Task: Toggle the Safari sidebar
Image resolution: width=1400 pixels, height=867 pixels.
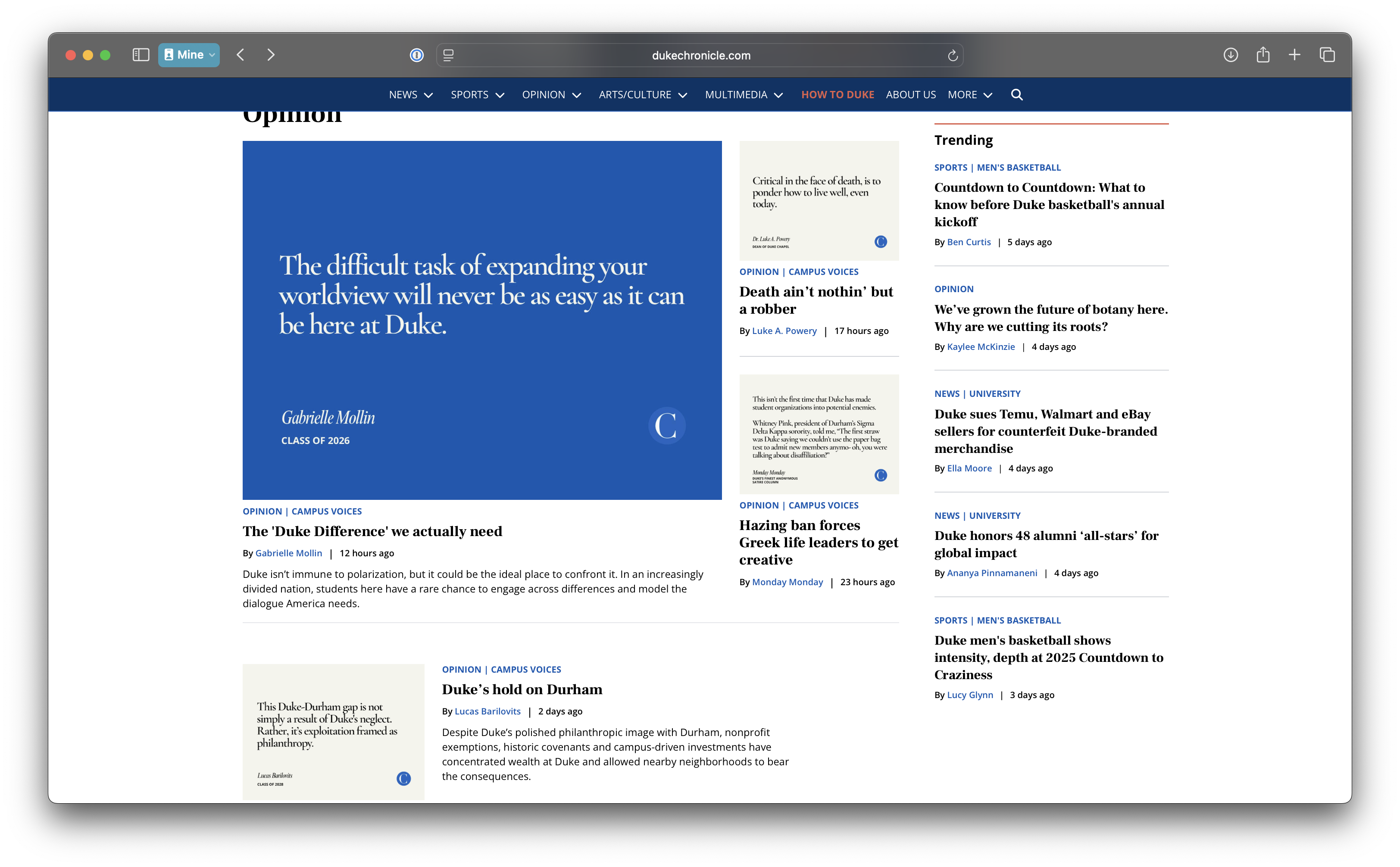Action: click(141, 55)
